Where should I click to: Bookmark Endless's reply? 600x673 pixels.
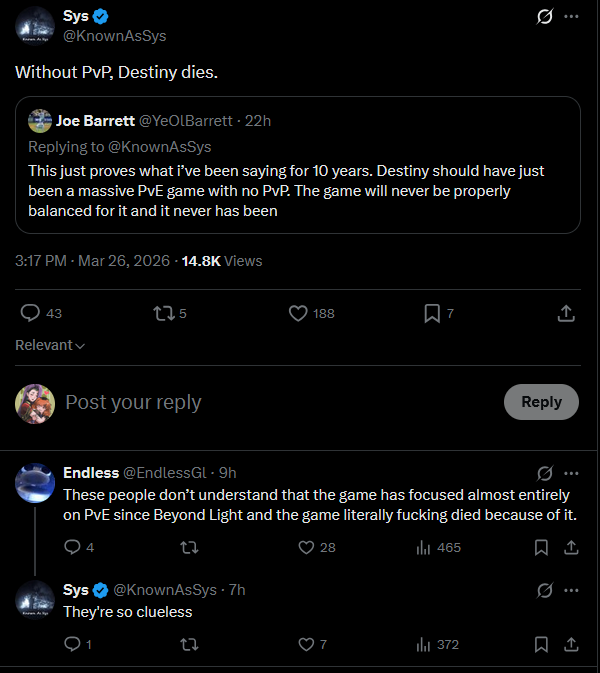[x=541, y=547]
